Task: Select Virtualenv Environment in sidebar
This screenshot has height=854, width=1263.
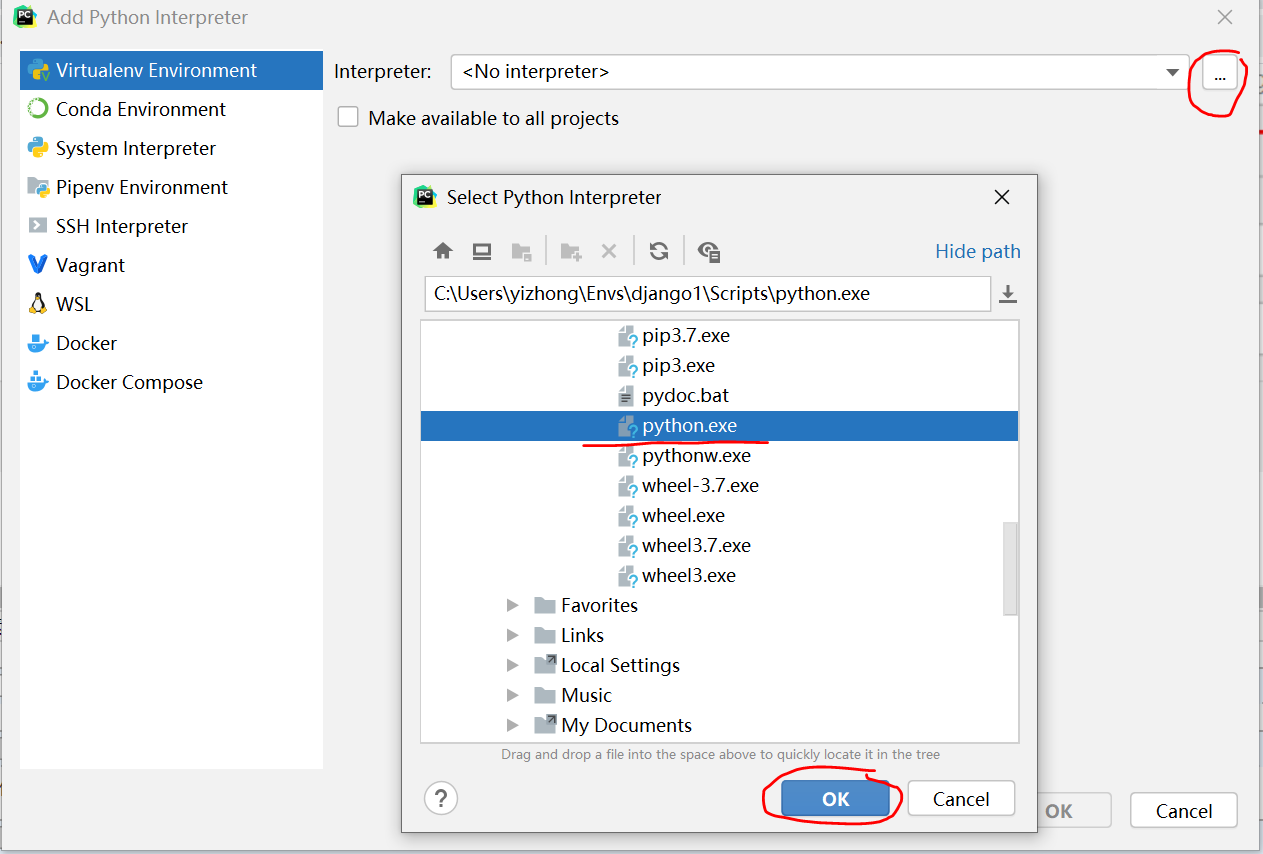Action: click(171, 70)
